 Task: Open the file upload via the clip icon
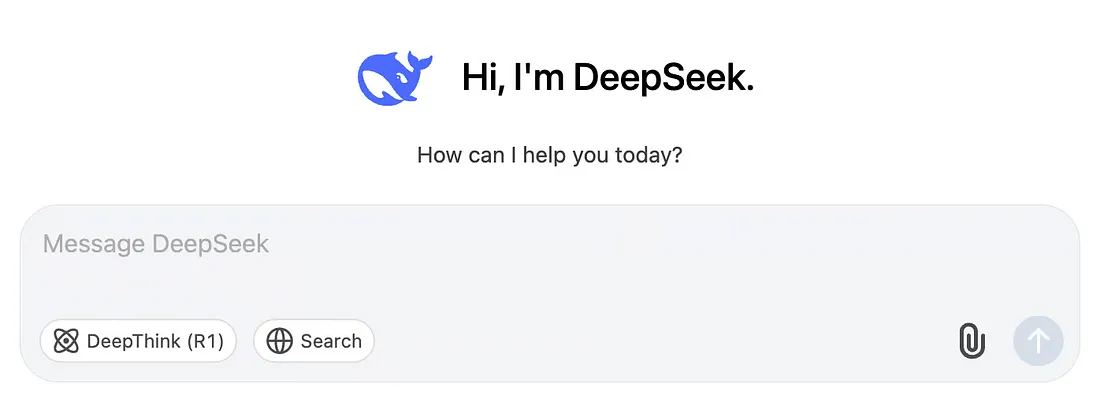972,342
